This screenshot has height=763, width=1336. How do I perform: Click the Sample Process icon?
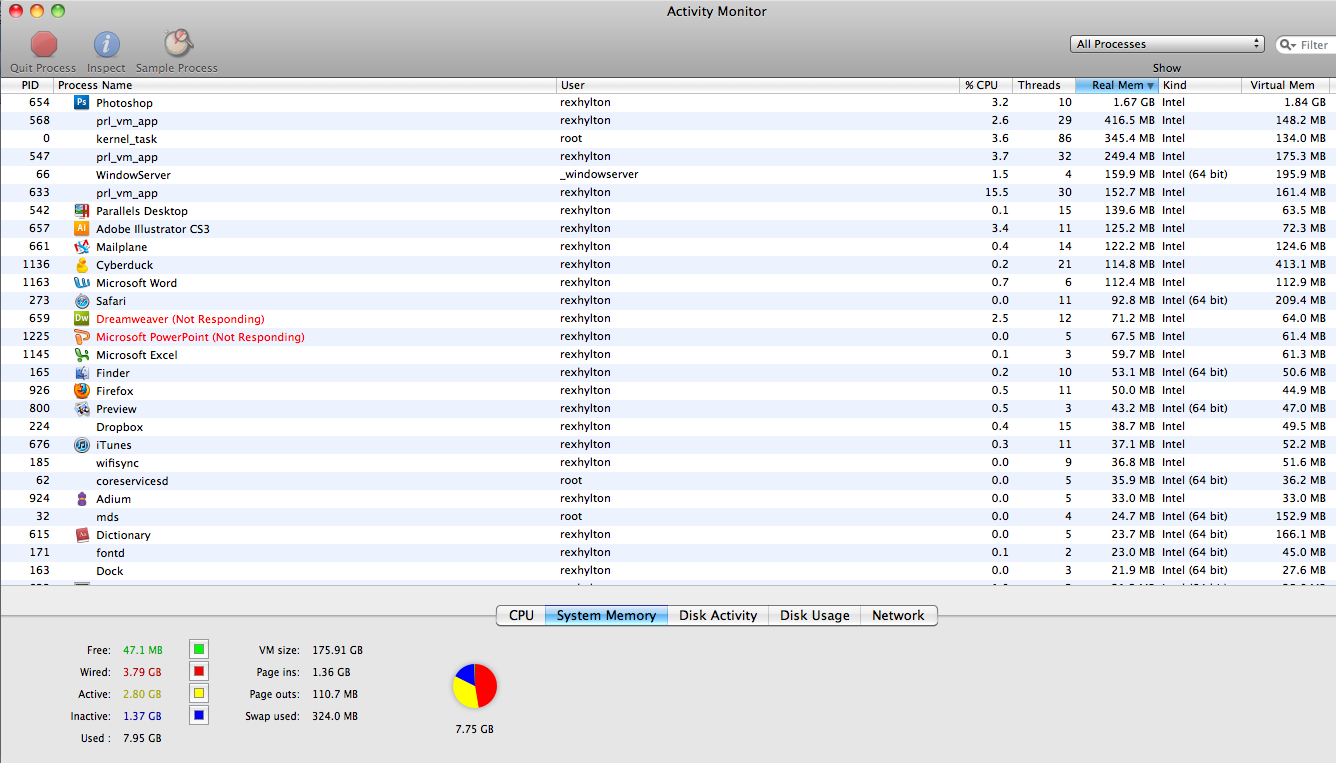click(177, 43)
